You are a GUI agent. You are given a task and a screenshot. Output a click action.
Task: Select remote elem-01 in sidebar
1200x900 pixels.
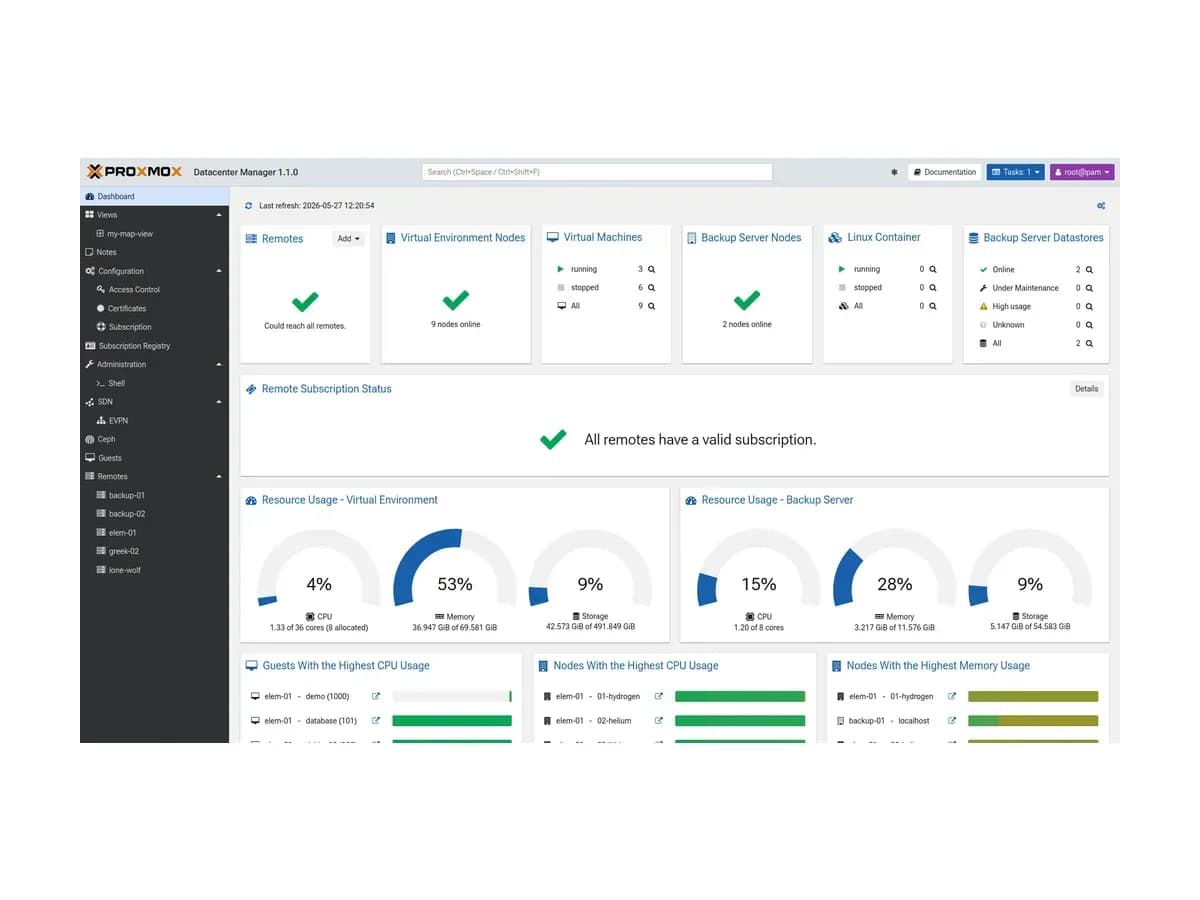coord(155,533)
